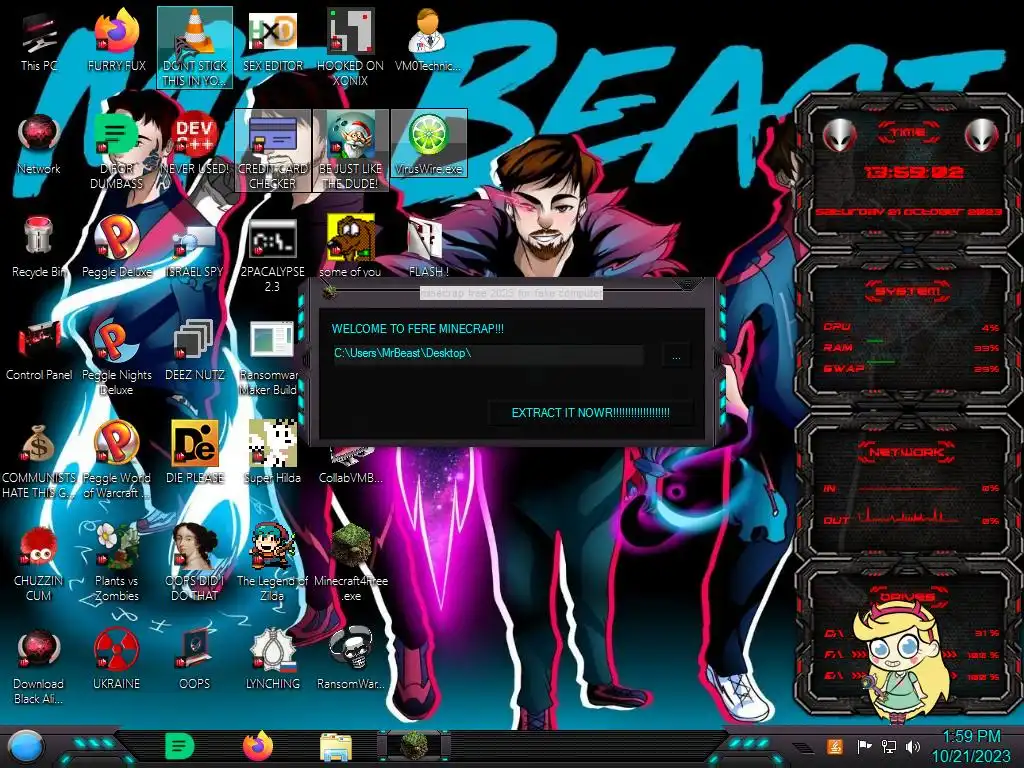Open the Network desktop icon
Screen dimensions: 1024x768
tap(39, 144)
